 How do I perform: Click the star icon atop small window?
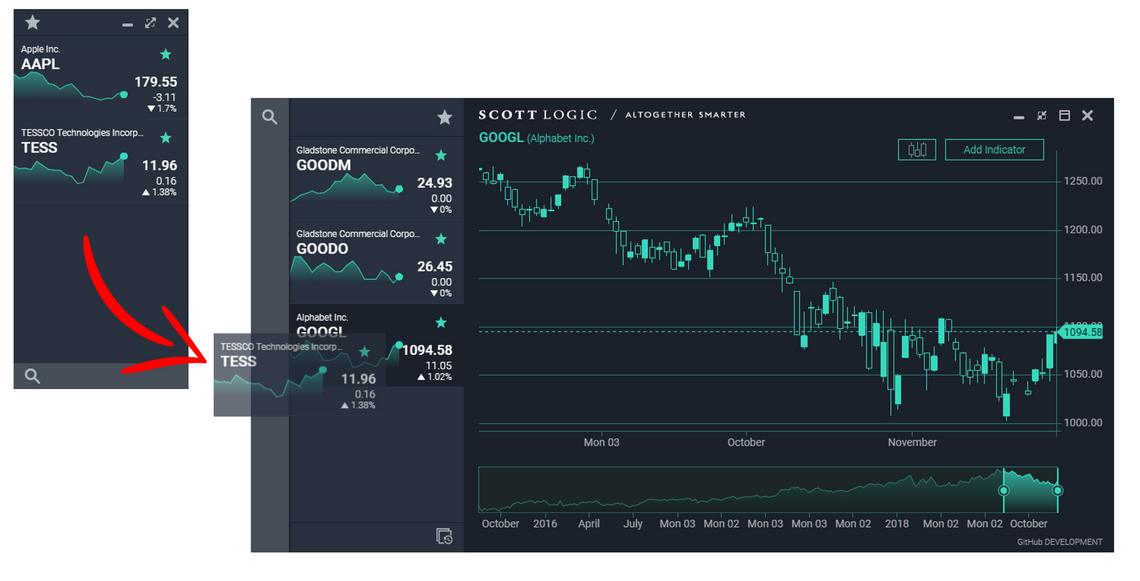click(32, 22)
